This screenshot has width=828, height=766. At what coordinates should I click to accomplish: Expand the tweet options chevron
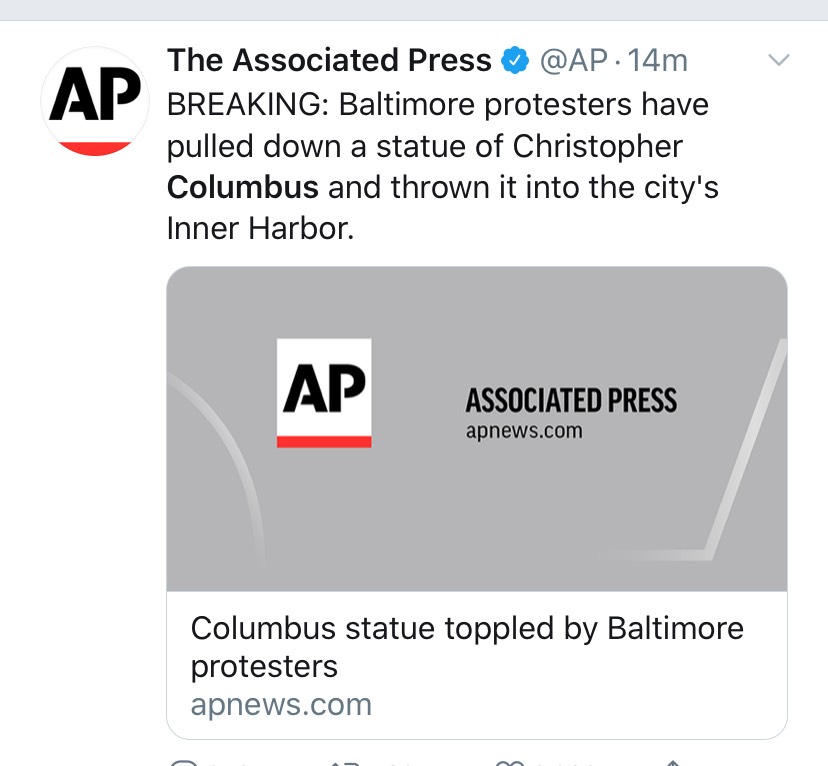pyautogui.click(x=779, y=60)
